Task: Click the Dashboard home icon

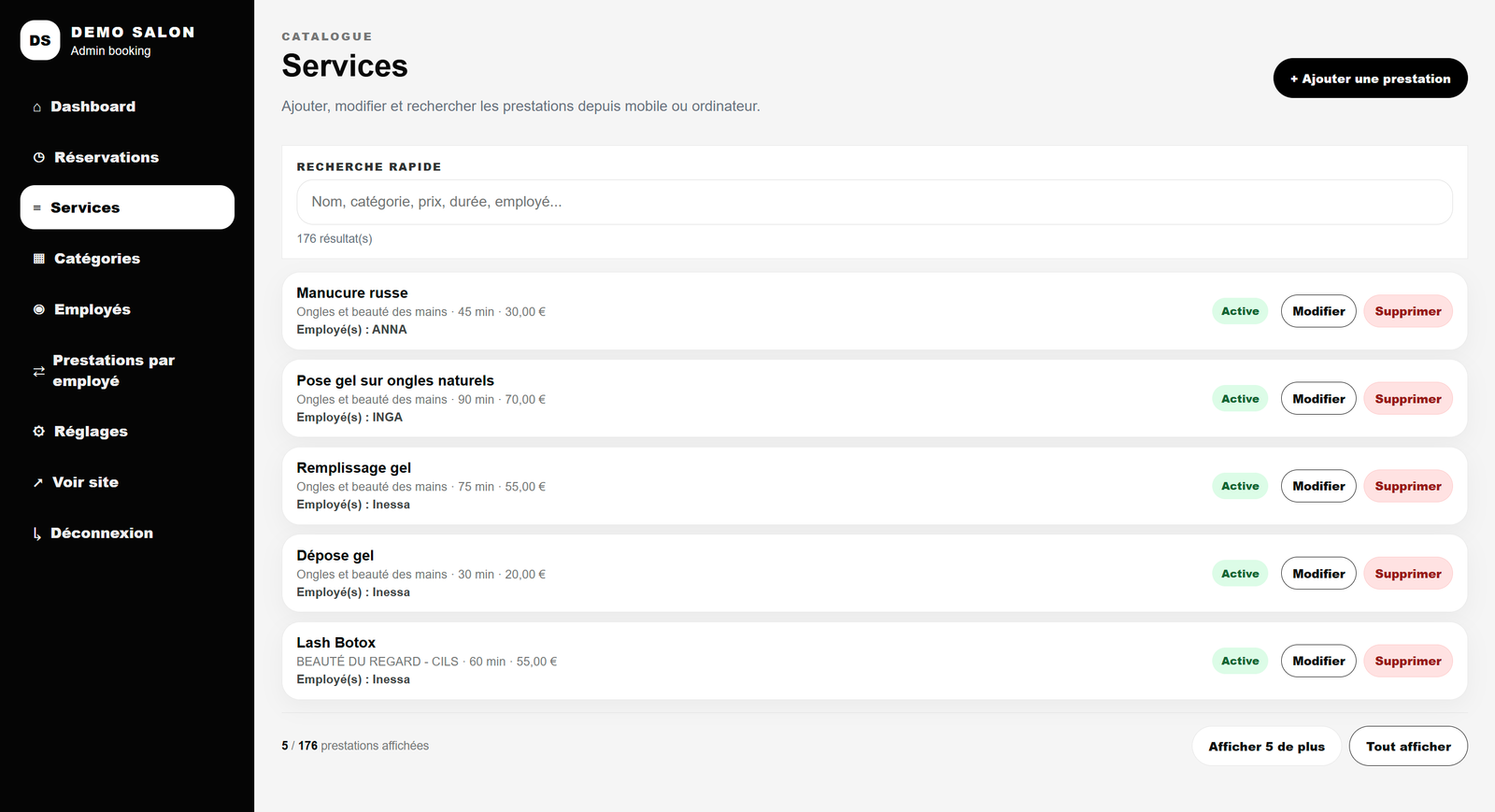Action: coord(37,107)
